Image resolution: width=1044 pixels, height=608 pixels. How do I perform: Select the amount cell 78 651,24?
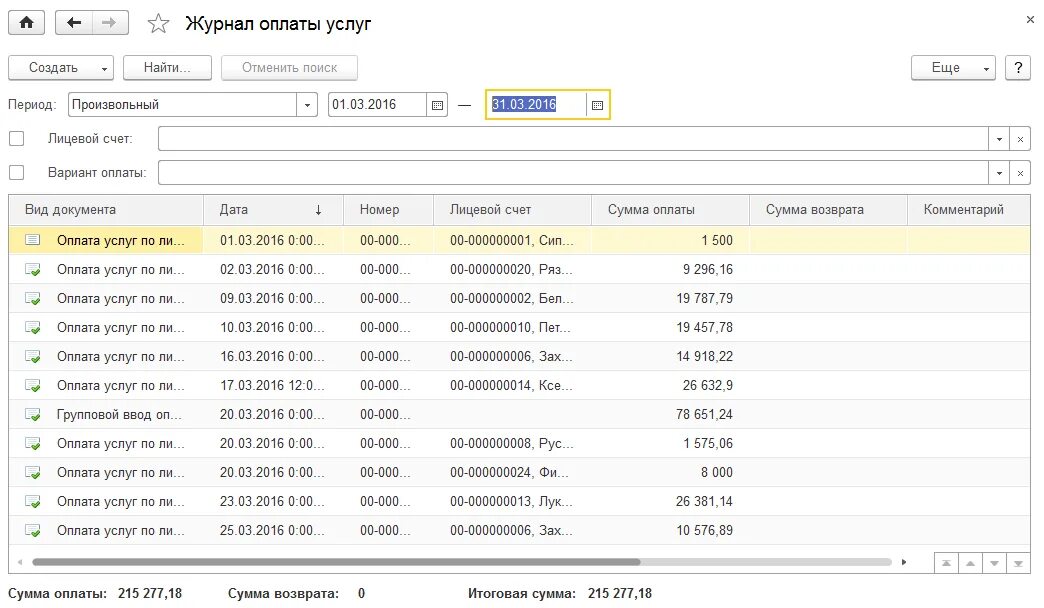tap(670, 414)
